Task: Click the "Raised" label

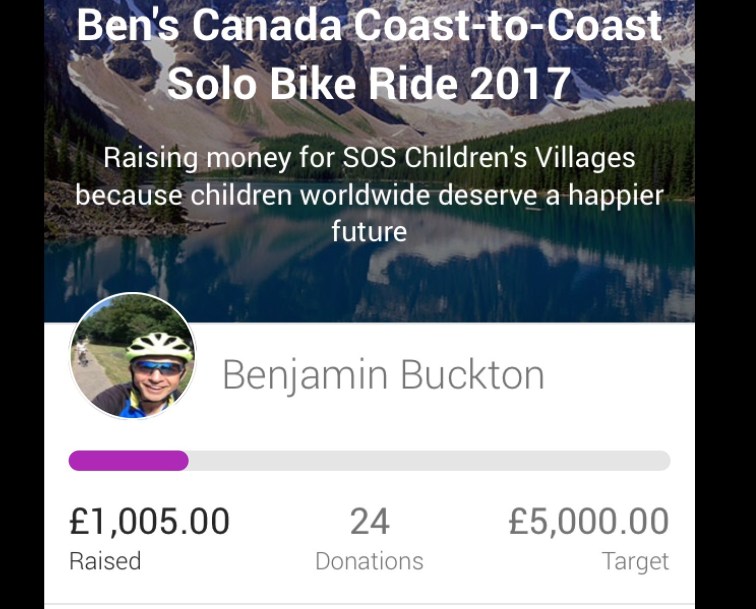Action: 105,561
